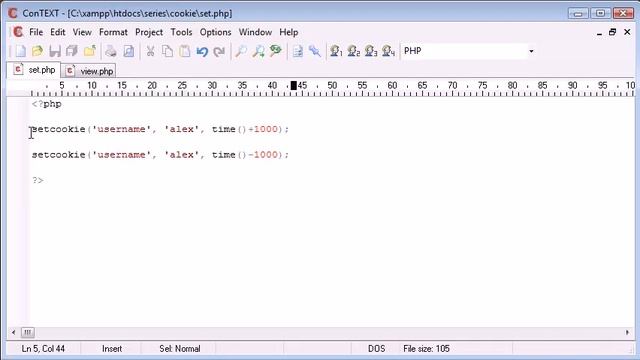Click the Open file folder icon

click(38, 51)
